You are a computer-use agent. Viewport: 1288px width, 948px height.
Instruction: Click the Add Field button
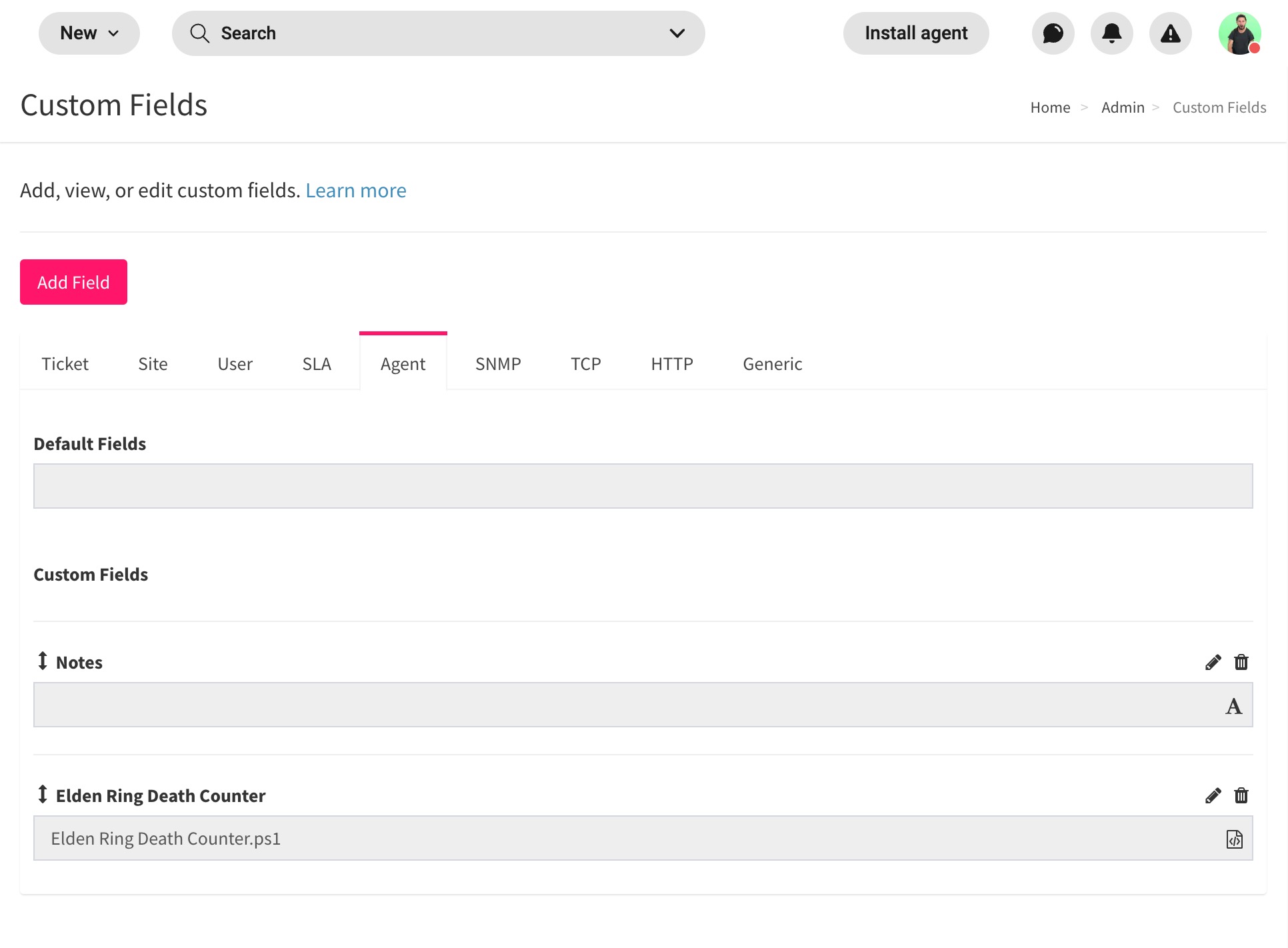tap(73, 281)
